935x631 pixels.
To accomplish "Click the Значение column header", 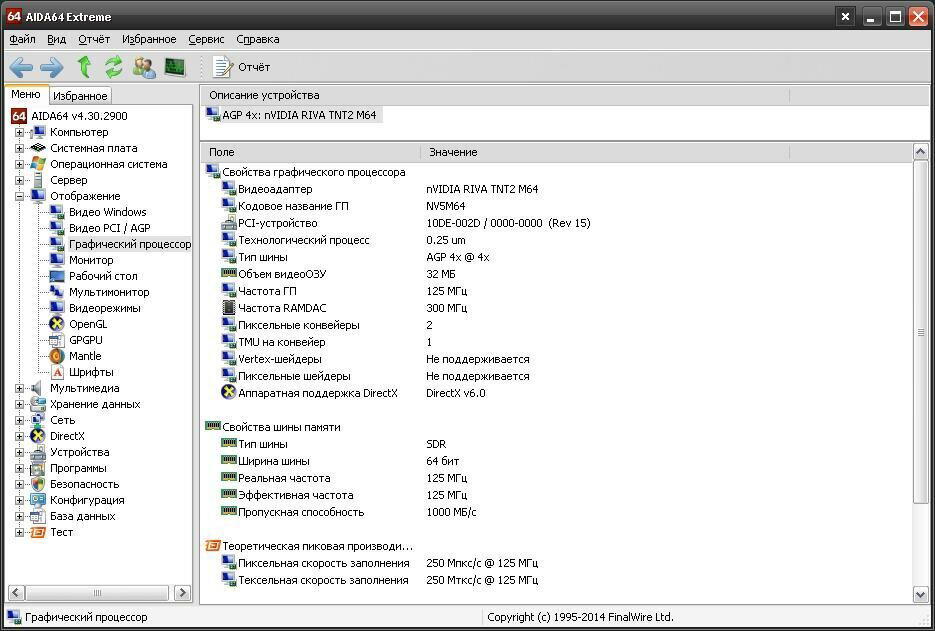I will point(605,153).
